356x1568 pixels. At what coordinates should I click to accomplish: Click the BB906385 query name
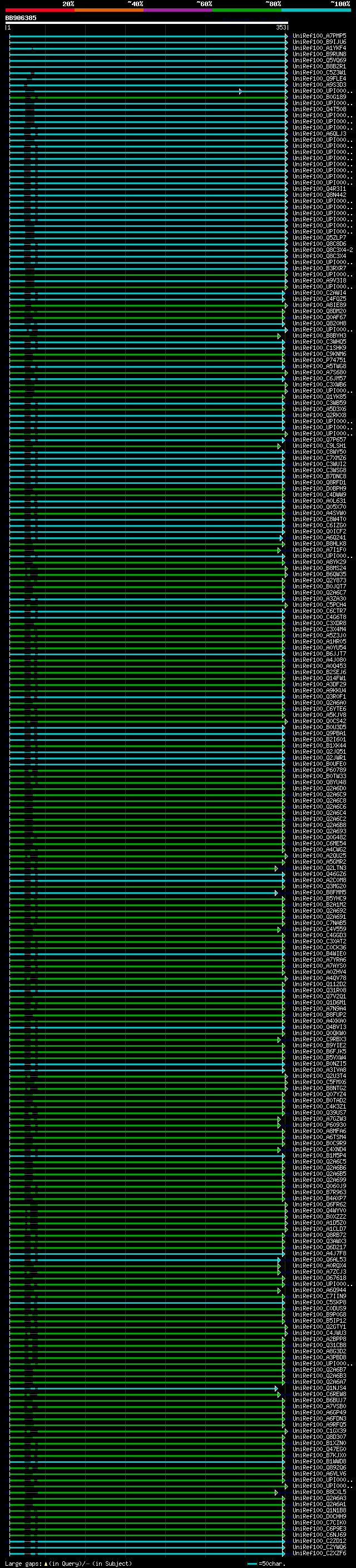(x=21, y=18)
